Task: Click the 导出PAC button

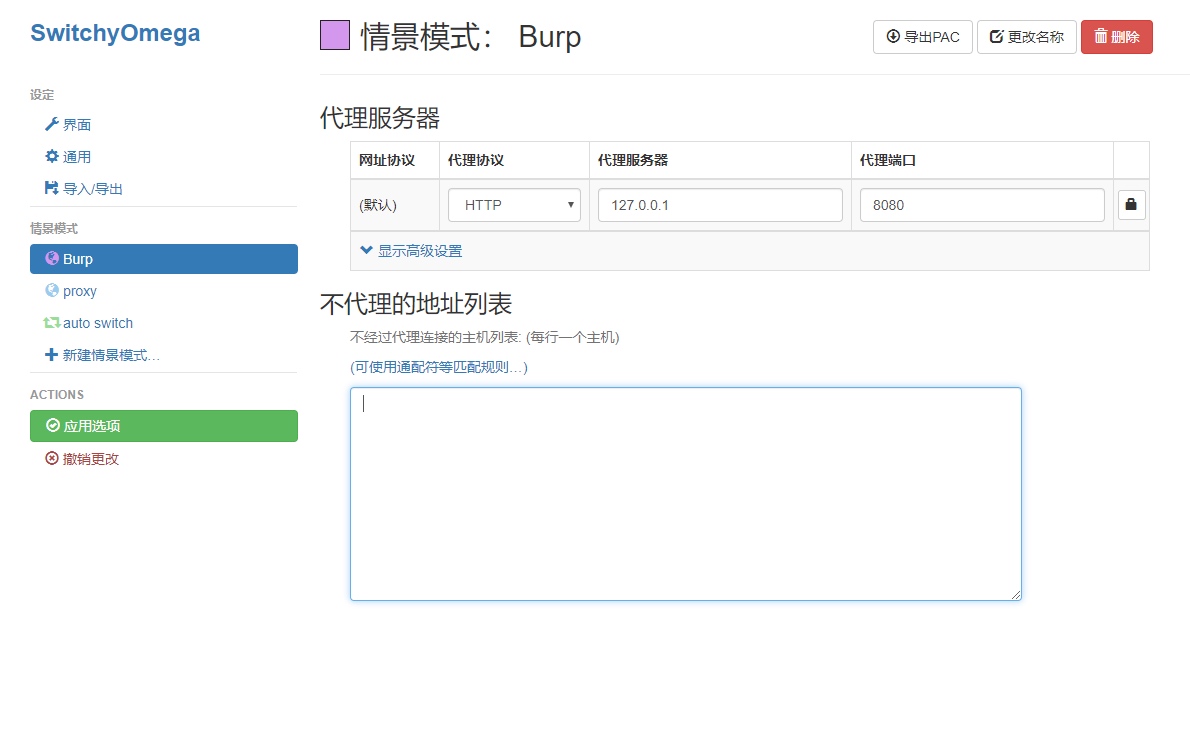Action: (922, 37)
